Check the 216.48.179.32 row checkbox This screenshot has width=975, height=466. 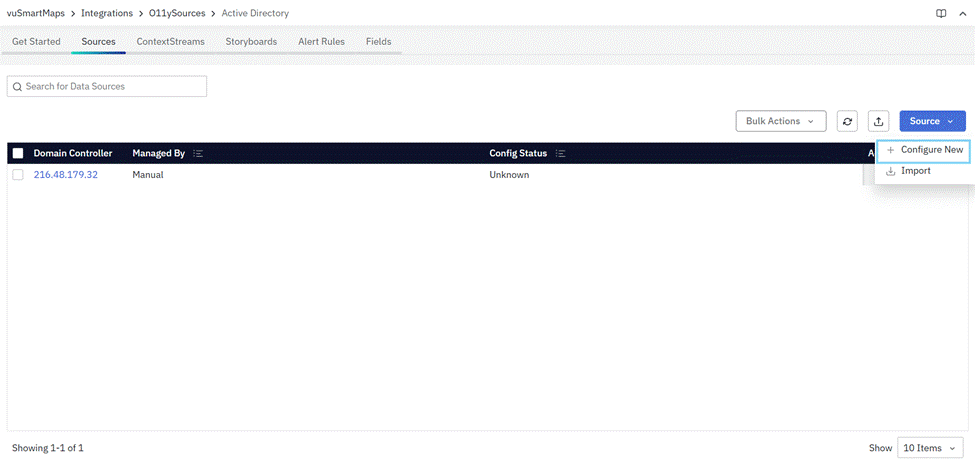18,175
